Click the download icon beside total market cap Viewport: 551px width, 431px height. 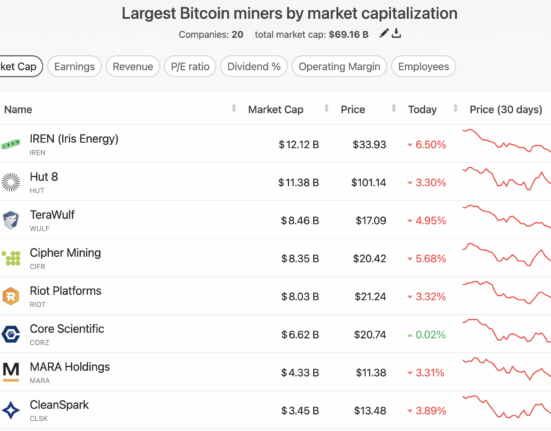point(396,33)
